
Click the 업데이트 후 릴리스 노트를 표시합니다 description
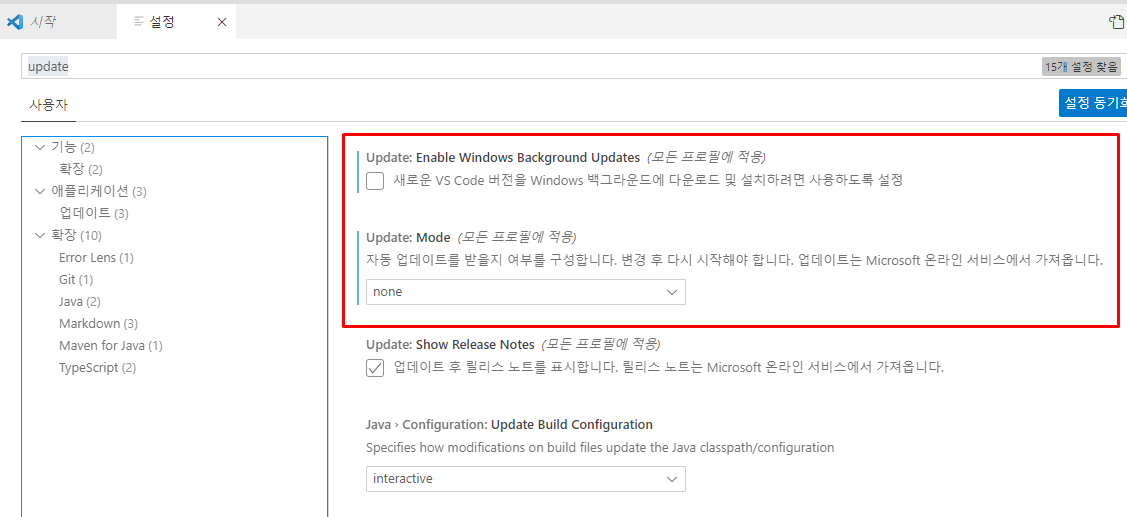coord(668,368)
